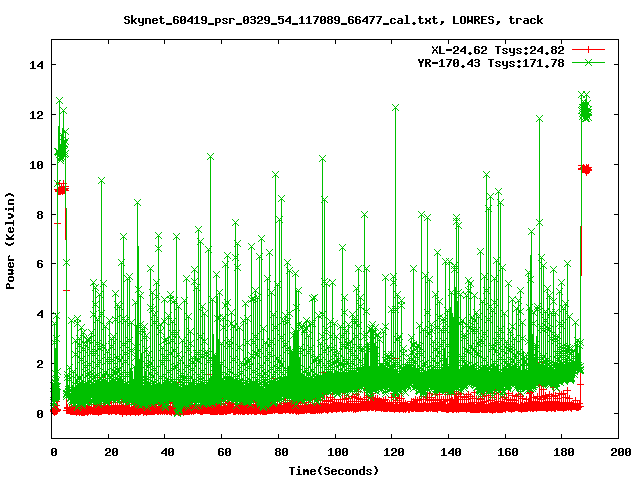Image resolution: width=640 pixels, height=480 pixels.
Task: Click the Time(Seconds) x-axis label
Action: tap(334, 471)
